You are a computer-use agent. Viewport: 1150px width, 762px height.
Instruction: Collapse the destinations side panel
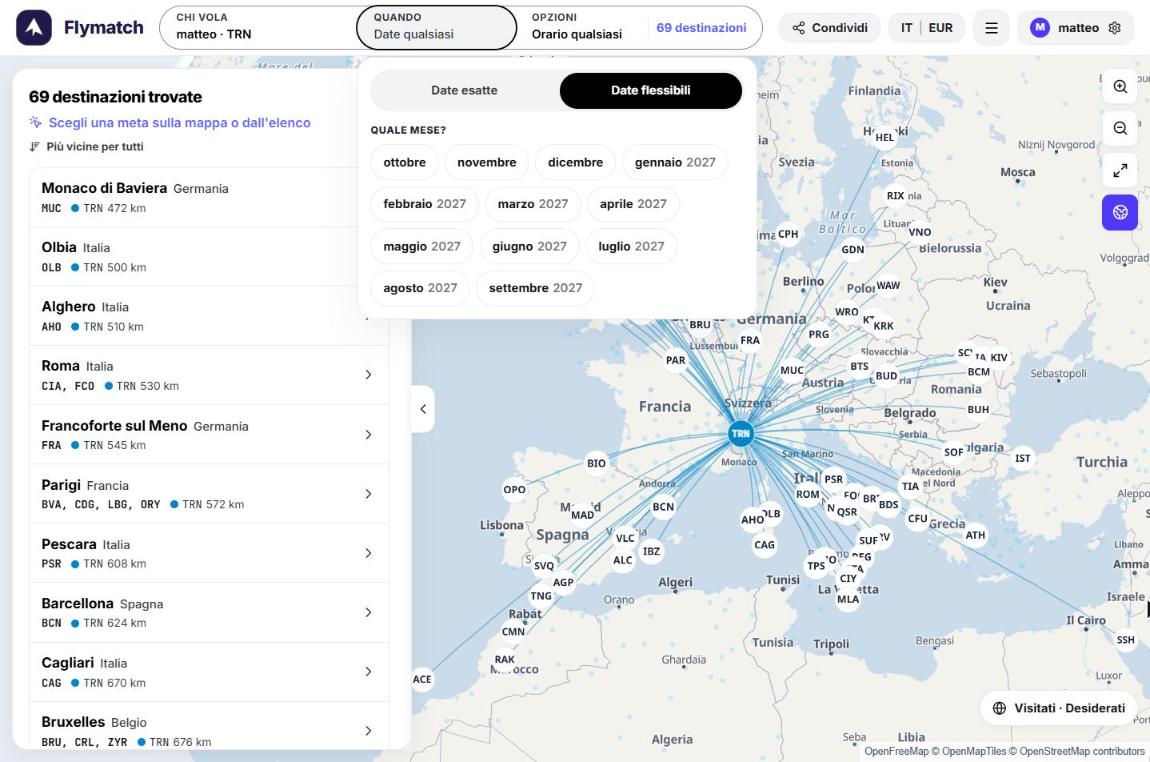pos(422,409)
